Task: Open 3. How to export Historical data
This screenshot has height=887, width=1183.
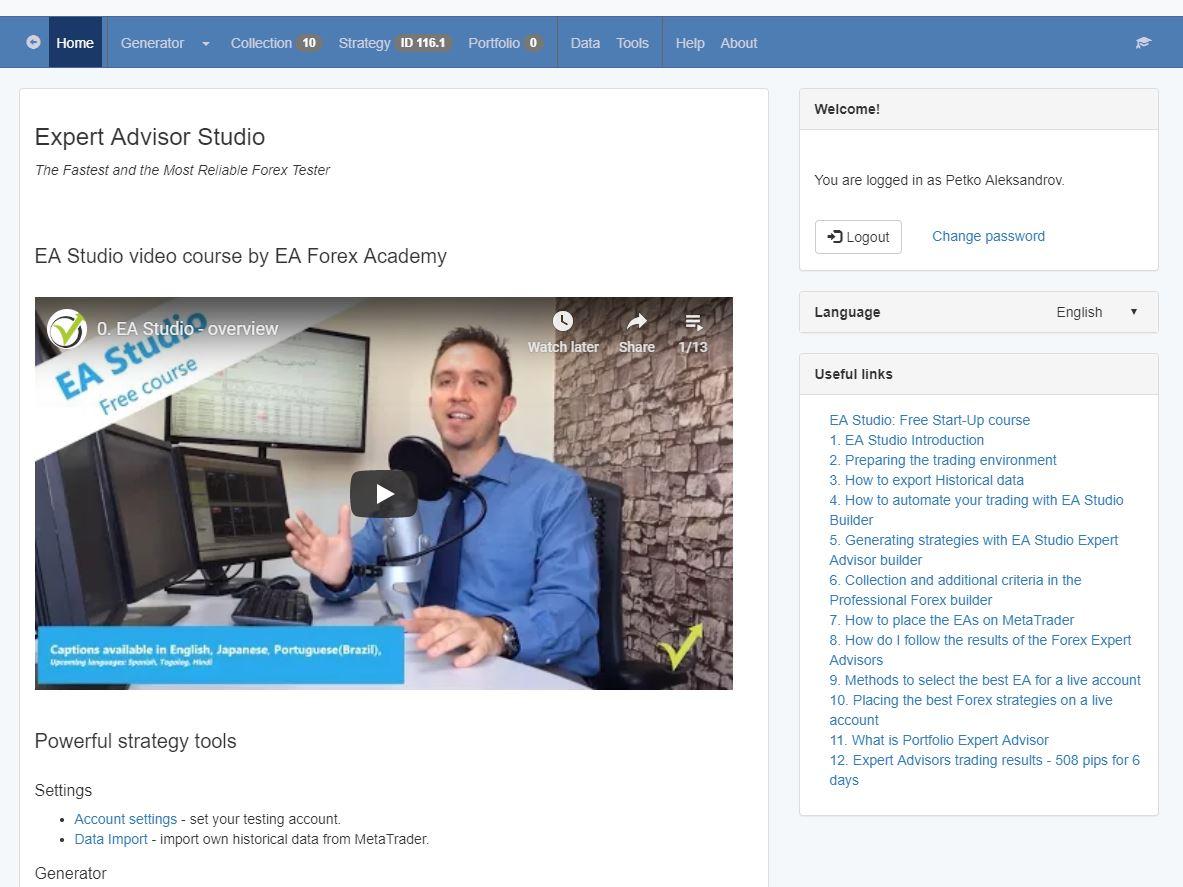Action: click(926, 480)
